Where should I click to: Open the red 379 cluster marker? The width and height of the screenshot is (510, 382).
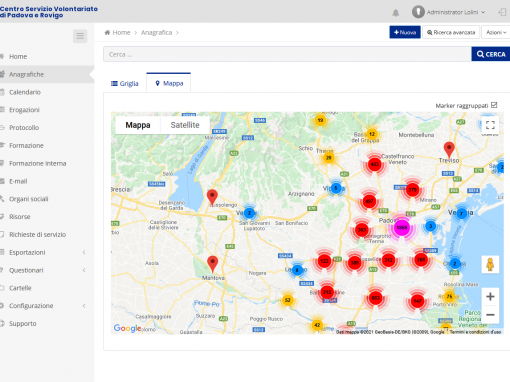(413, 190)
